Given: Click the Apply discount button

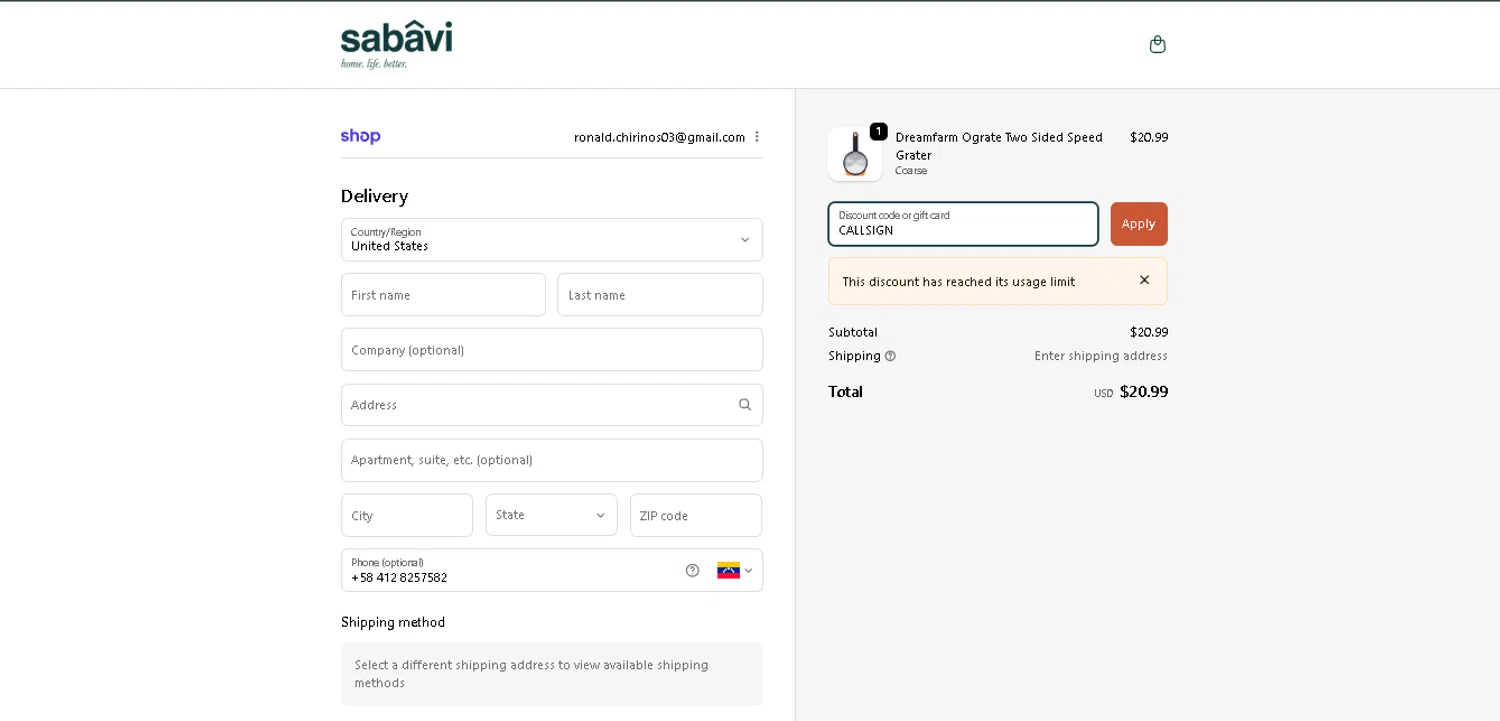Looking at the screenshot, I should pos(1139,224).
